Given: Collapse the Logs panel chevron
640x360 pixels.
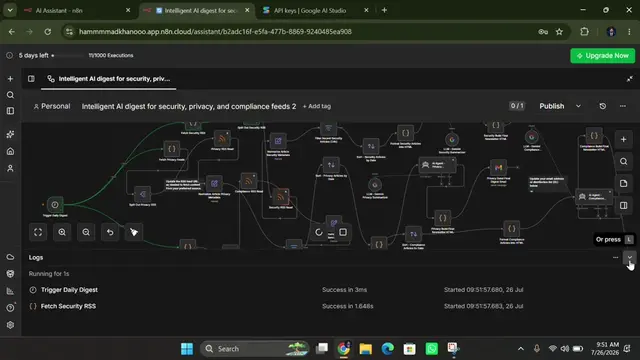Looking at the screenshot, I should 629,257.
